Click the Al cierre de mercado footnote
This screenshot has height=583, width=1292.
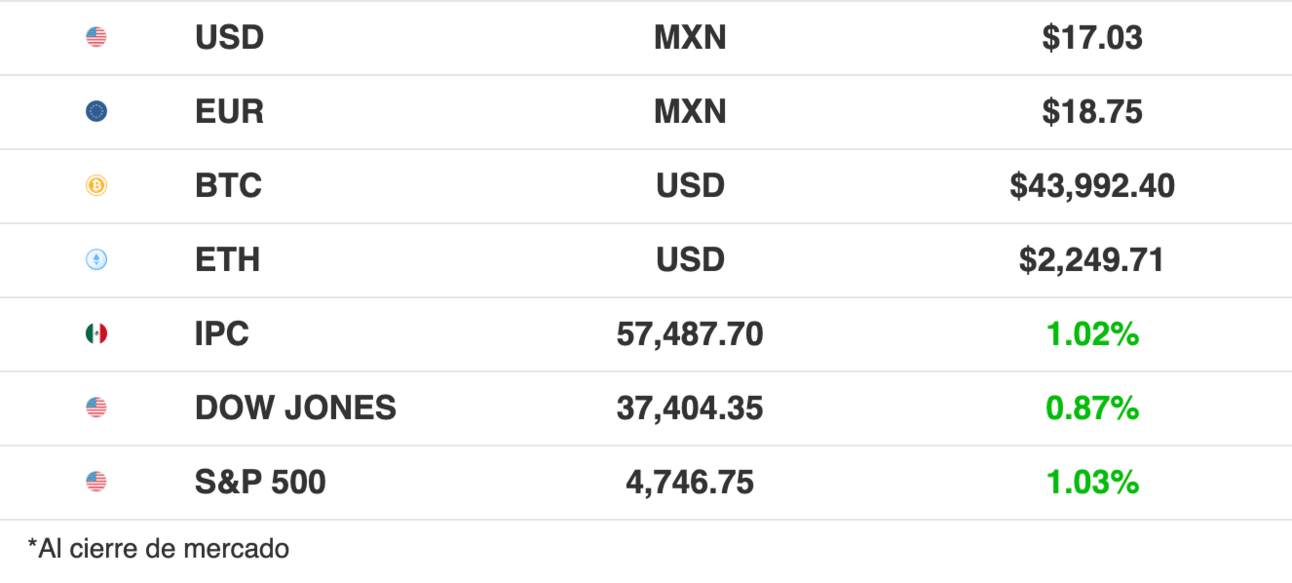click(158, 548)
